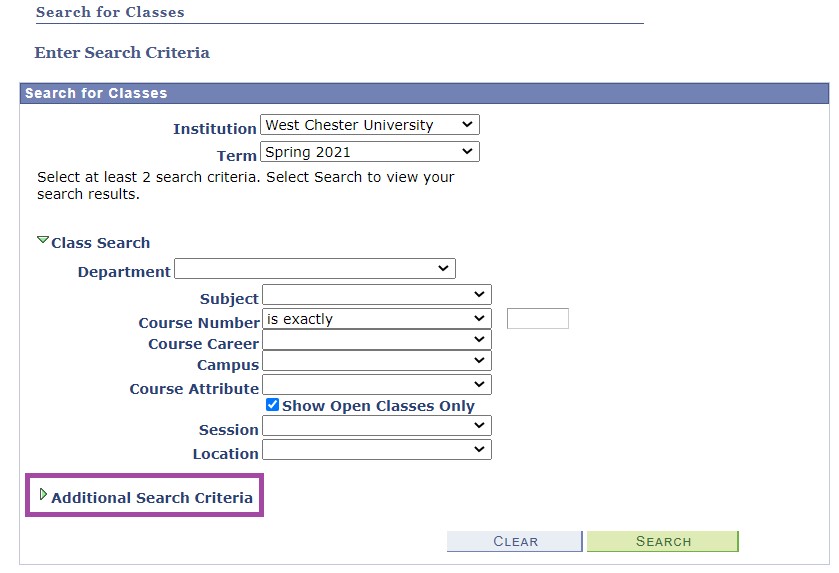Open the Term dropdown showing Spring 2021
The height and width of the screenshot is (573, 839).
[x=370, y=151]
